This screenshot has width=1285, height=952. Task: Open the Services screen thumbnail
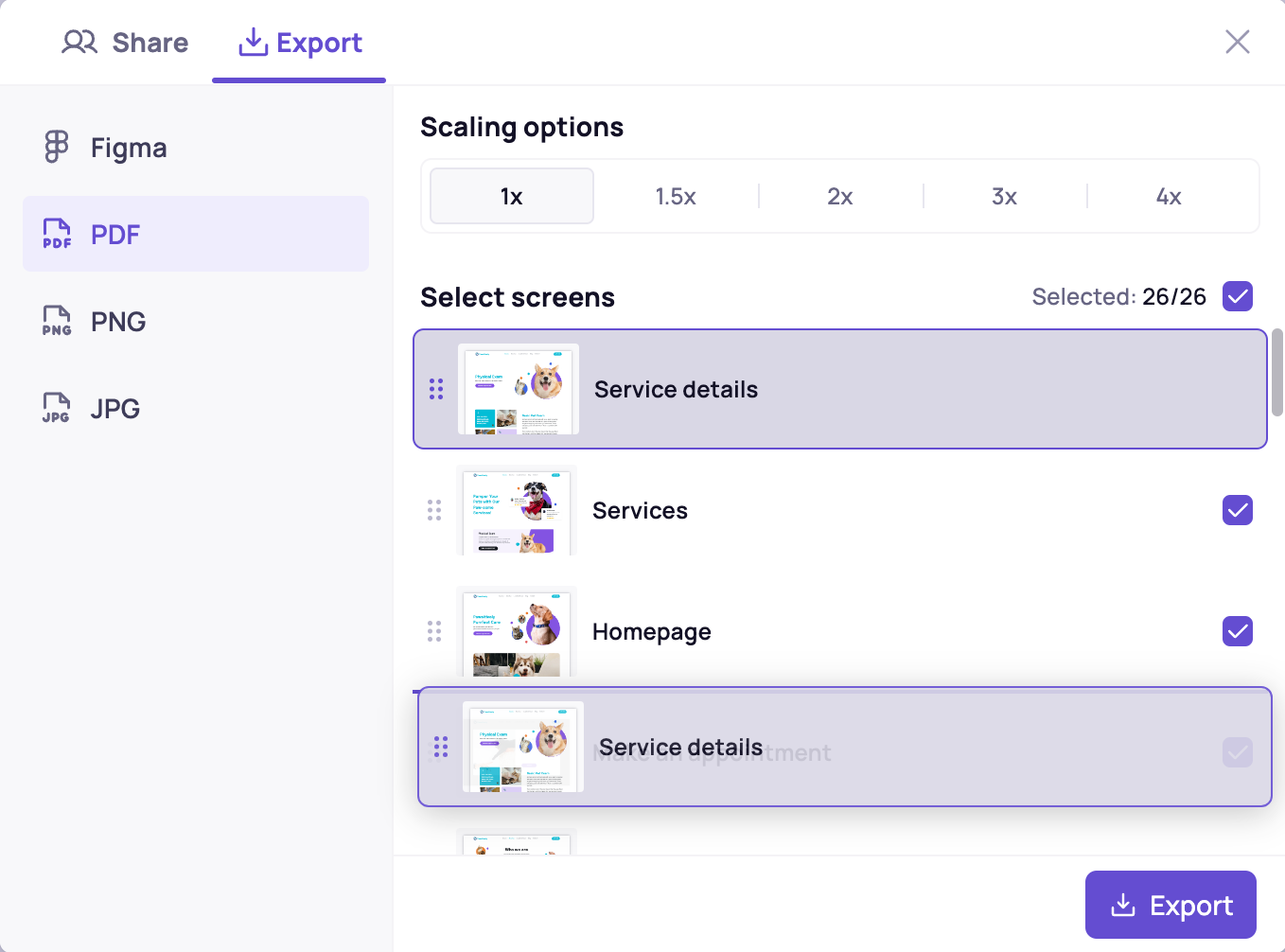coord(517,510)
